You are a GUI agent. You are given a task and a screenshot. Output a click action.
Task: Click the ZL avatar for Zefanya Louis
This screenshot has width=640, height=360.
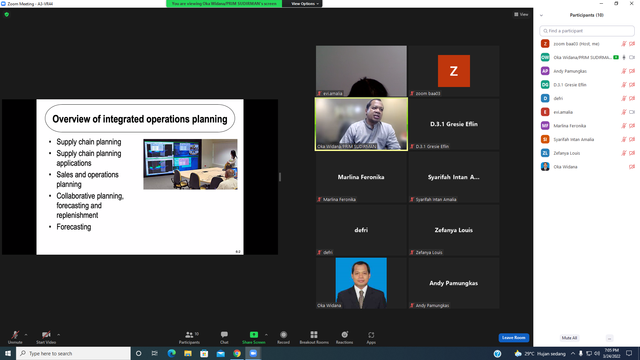(545, 153)
